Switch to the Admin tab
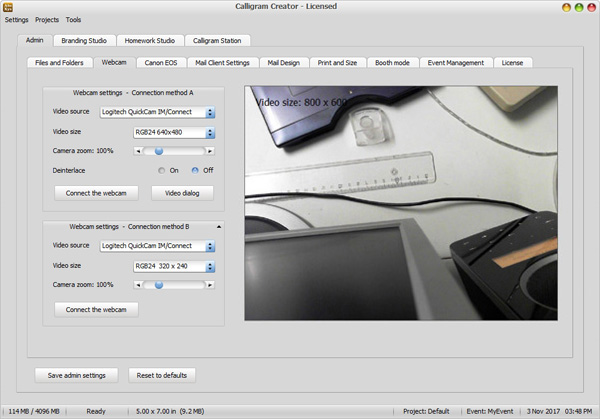 tap(34, 40)
